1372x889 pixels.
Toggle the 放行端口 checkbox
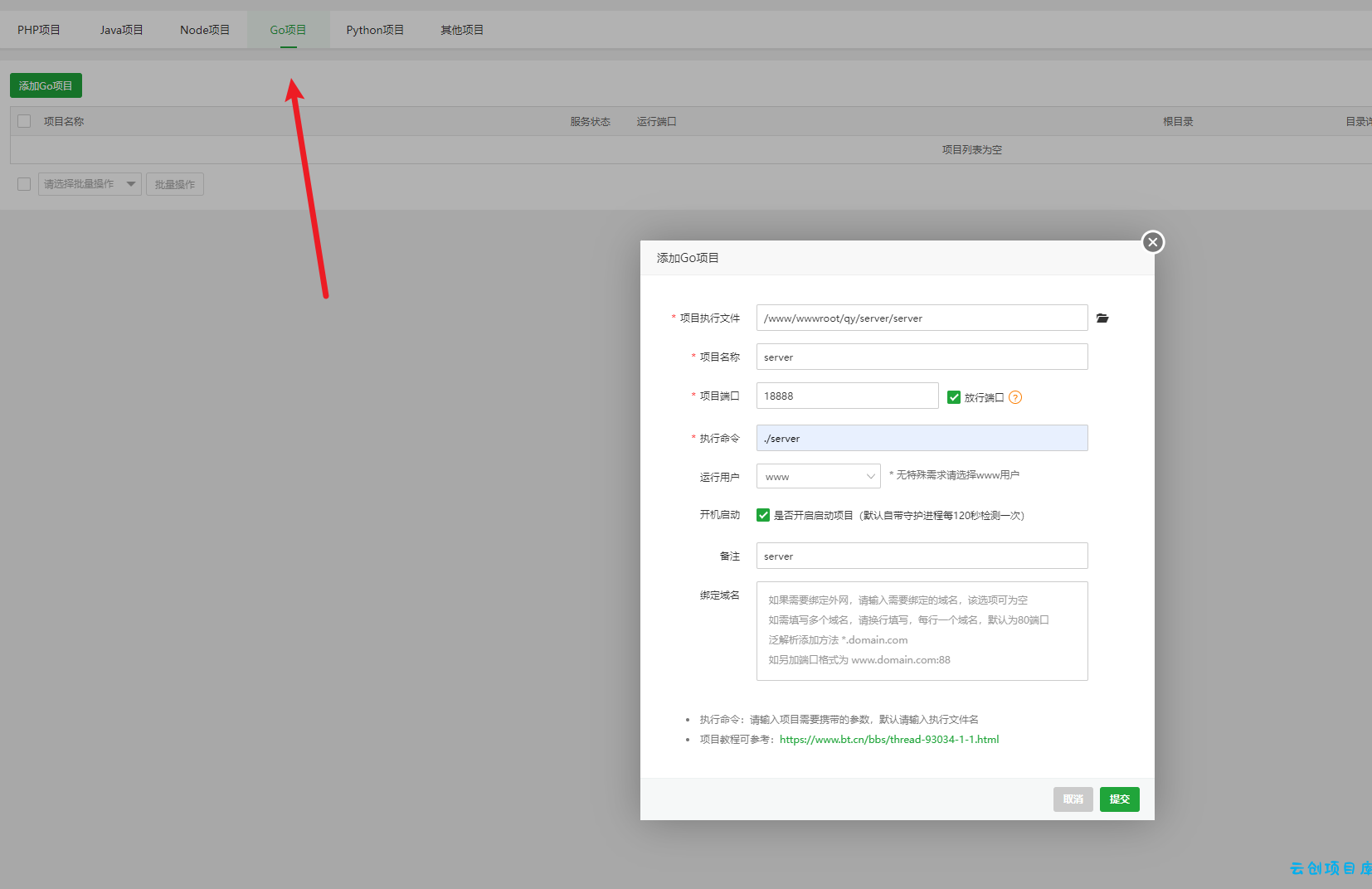[x=954, y=397]
